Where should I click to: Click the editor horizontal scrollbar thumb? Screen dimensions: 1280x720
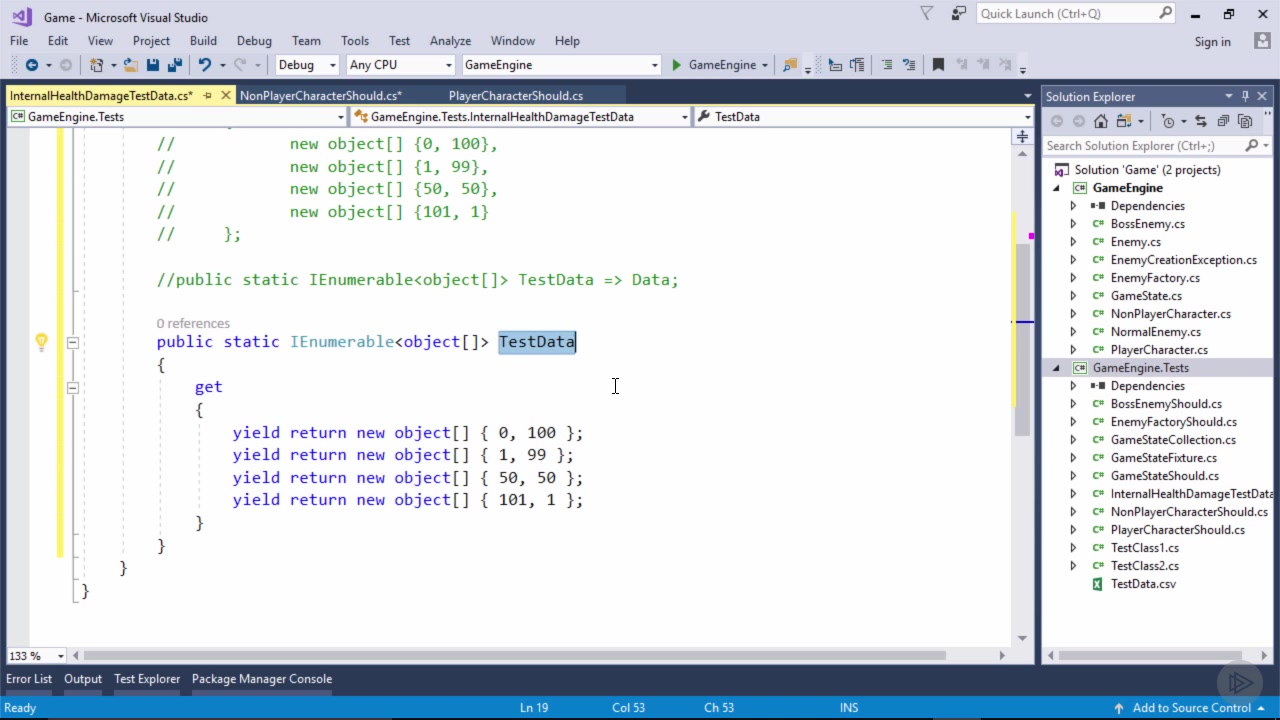[515, 656]
